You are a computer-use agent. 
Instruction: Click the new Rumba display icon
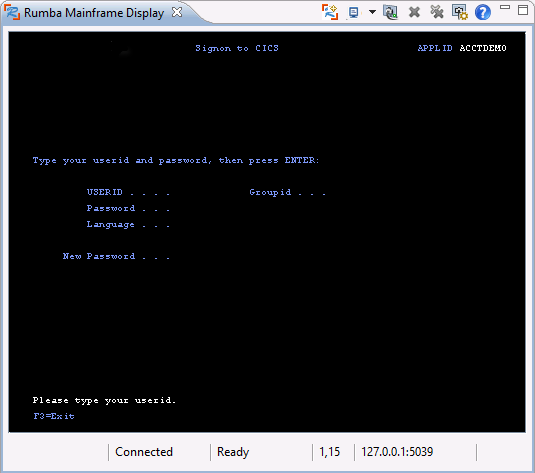coord(330,12)
